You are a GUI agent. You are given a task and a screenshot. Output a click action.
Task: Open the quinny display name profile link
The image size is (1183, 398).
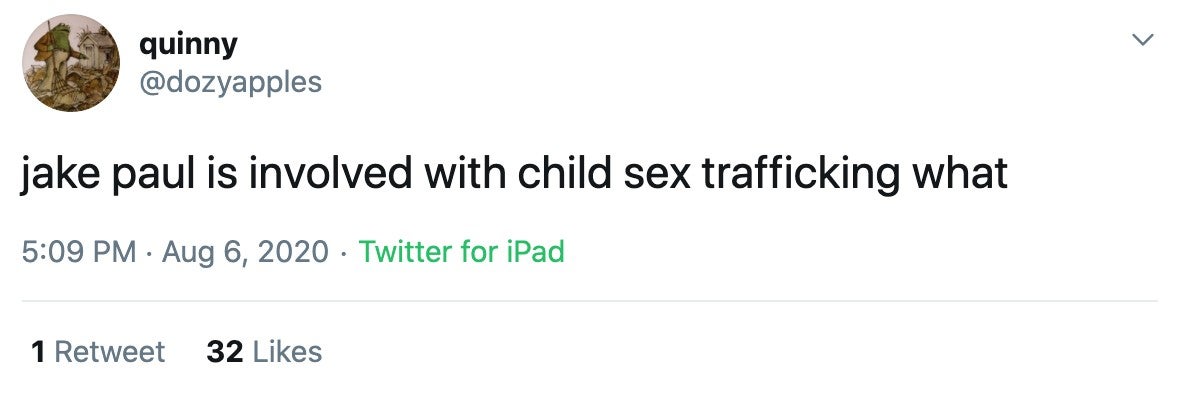(x=188, y=45)
